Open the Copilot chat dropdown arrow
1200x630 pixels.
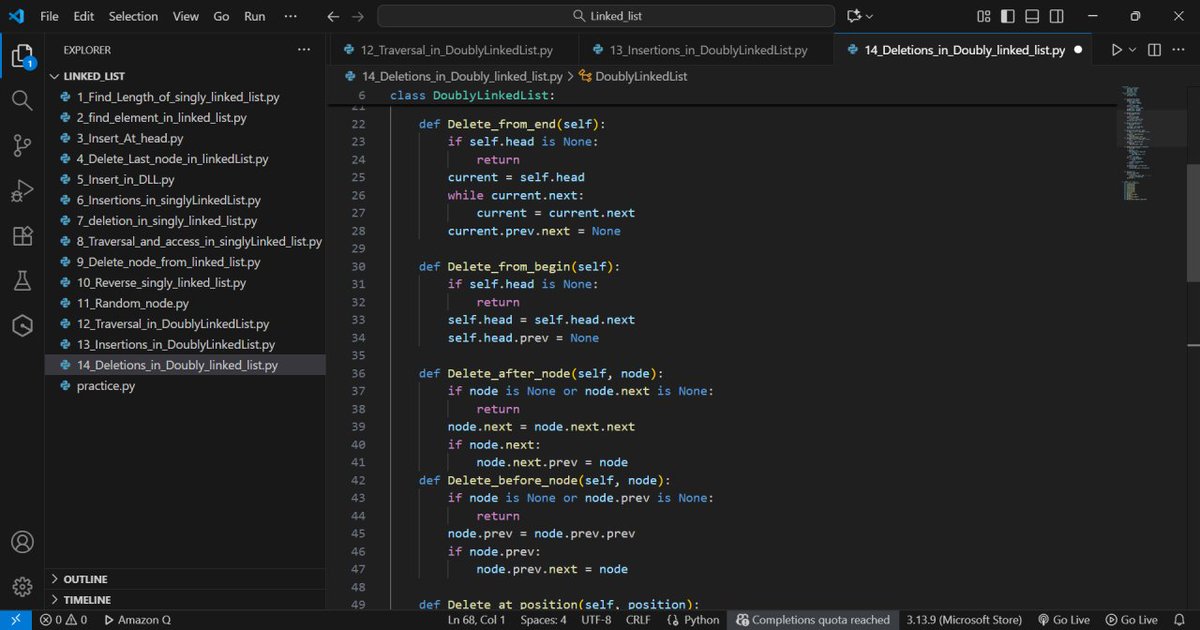point(869,16)
